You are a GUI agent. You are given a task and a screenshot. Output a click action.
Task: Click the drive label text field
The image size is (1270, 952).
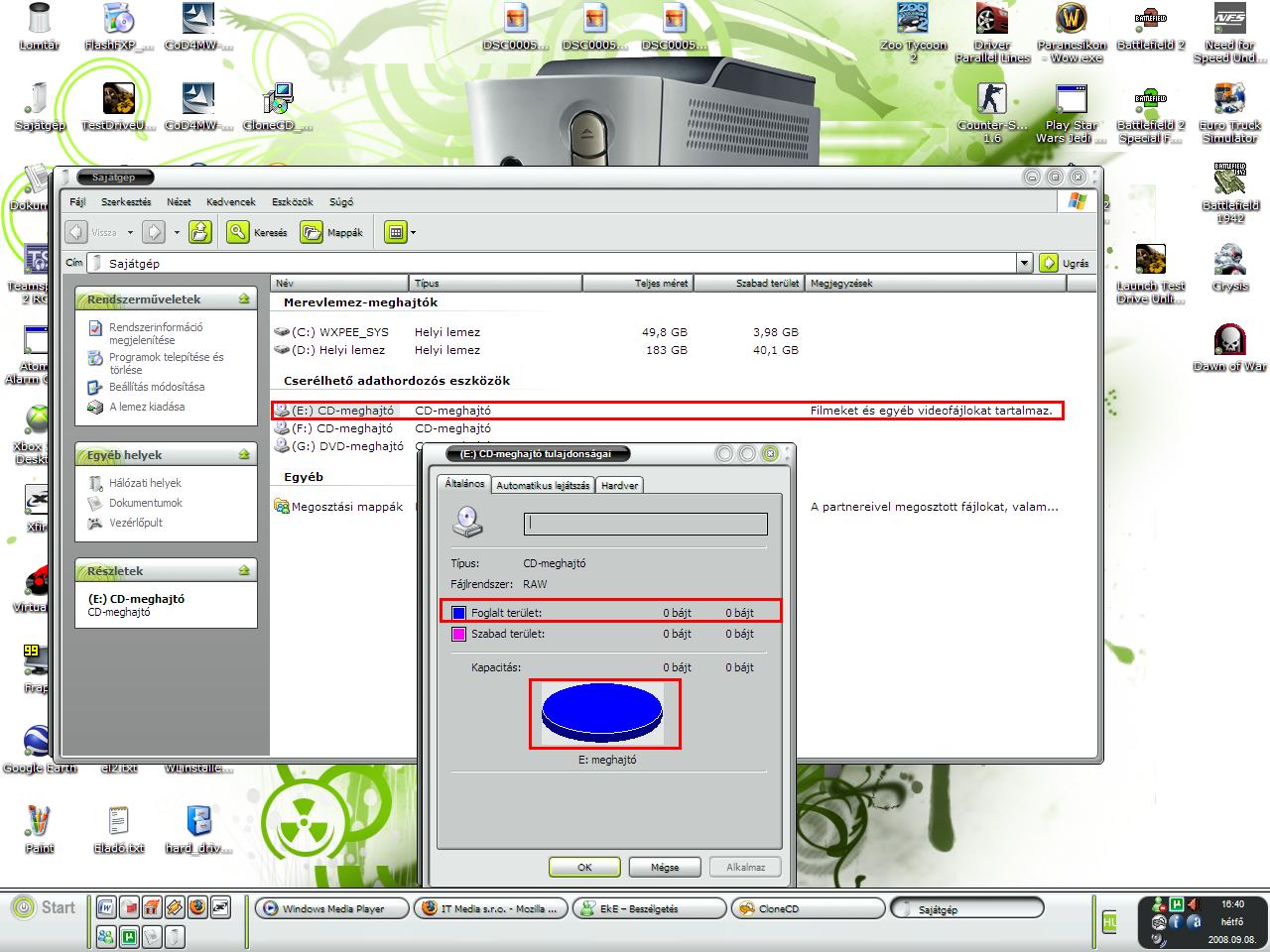645,524
